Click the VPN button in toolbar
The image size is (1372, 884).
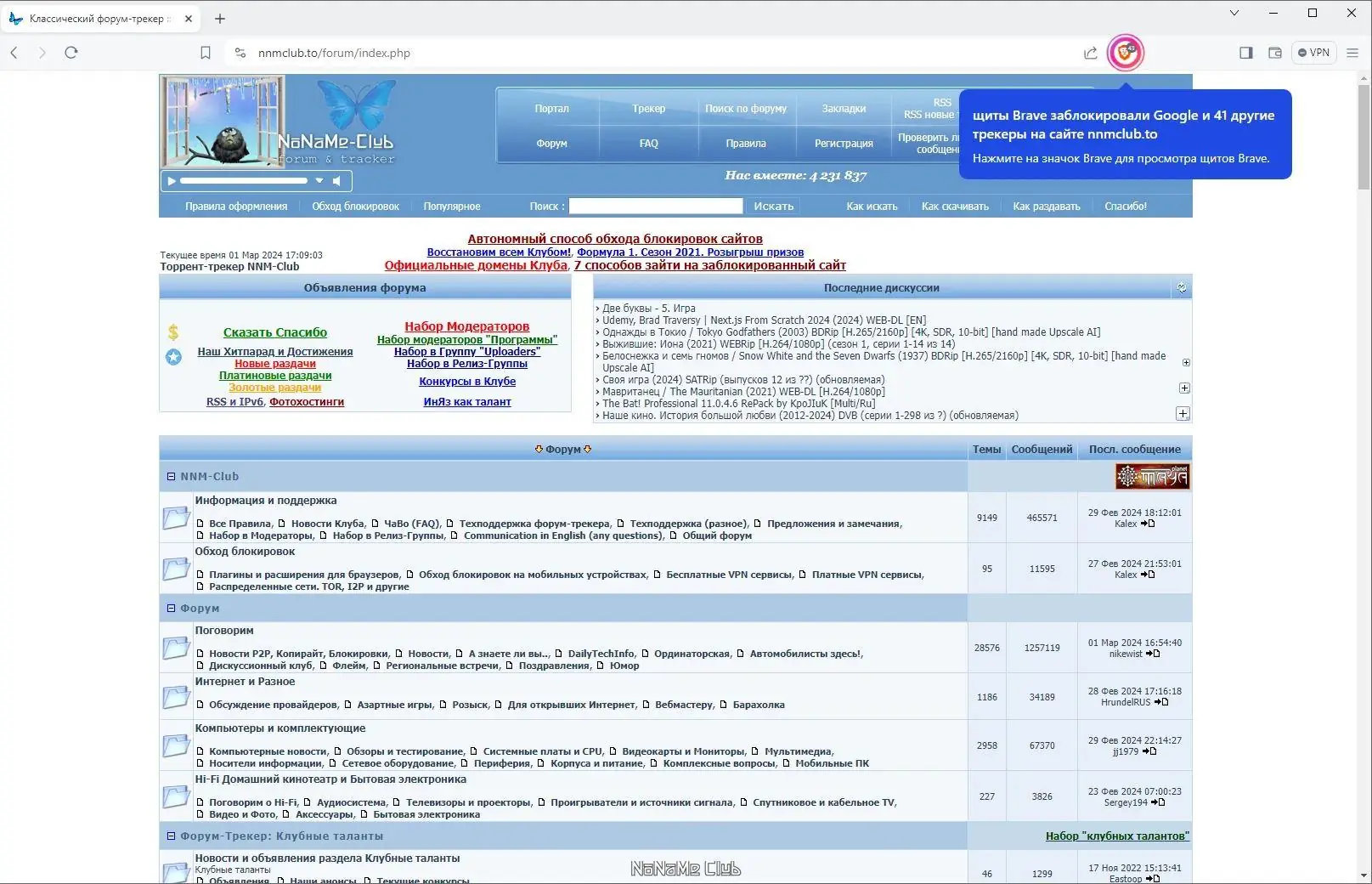point(1313,53)
